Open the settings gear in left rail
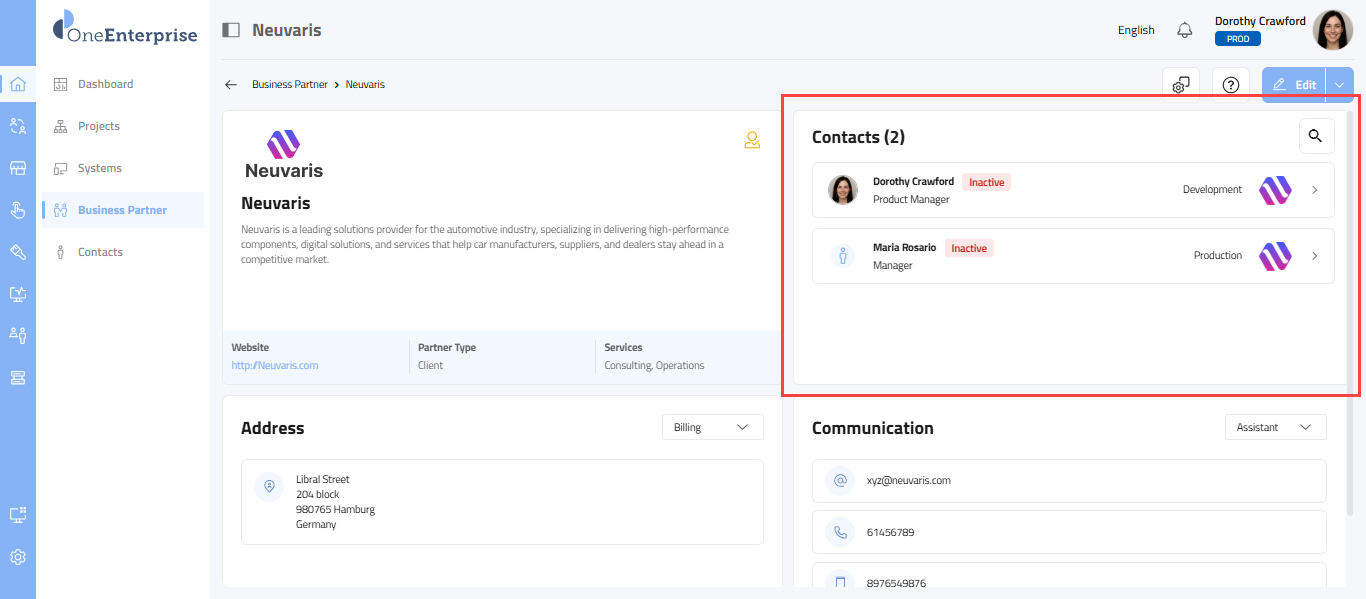The image size is (1366, 599). pos(18,557)
